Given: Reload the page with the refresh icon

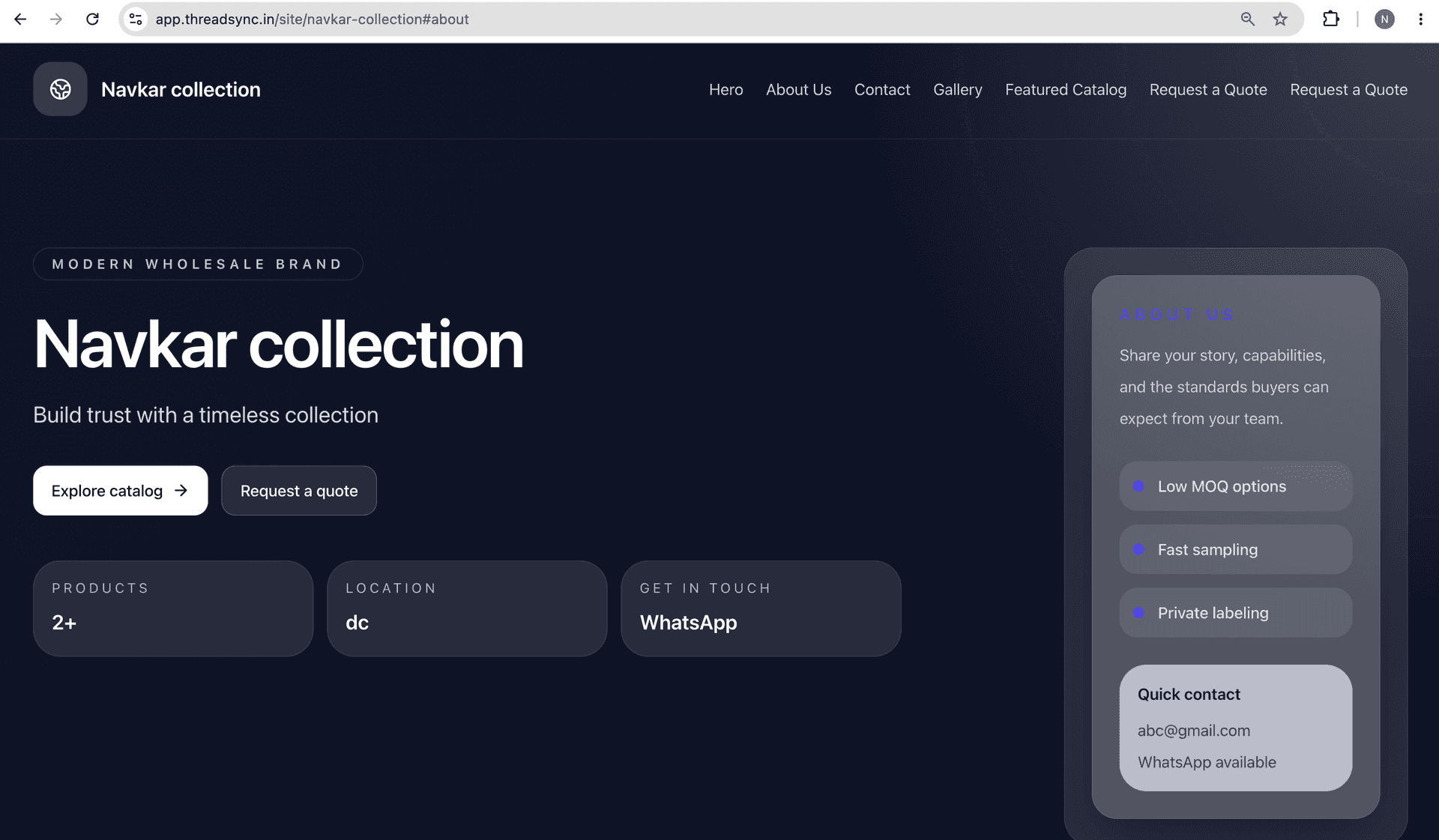Looking at the screenshot, I should pos(92,19).
